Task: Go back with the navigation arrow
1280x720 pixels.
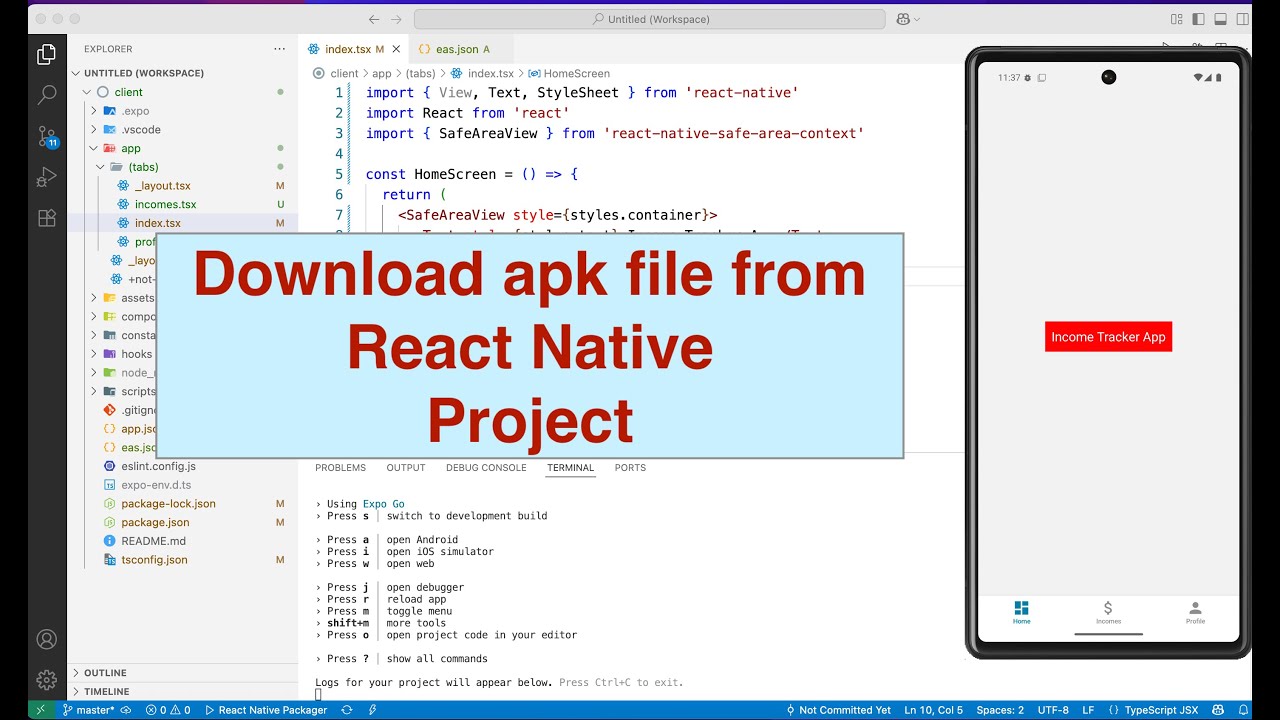Action: pos(374,19)
